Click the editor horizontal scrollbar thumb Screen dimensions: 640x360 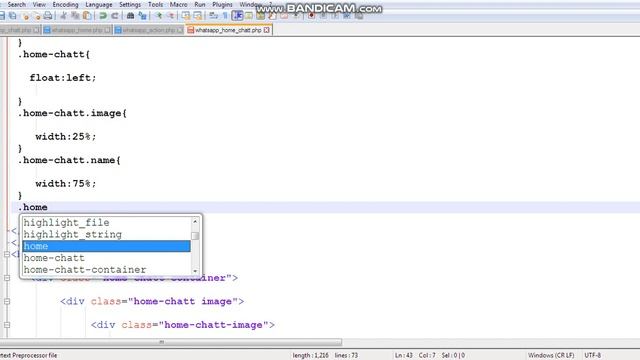click(171, 342)
